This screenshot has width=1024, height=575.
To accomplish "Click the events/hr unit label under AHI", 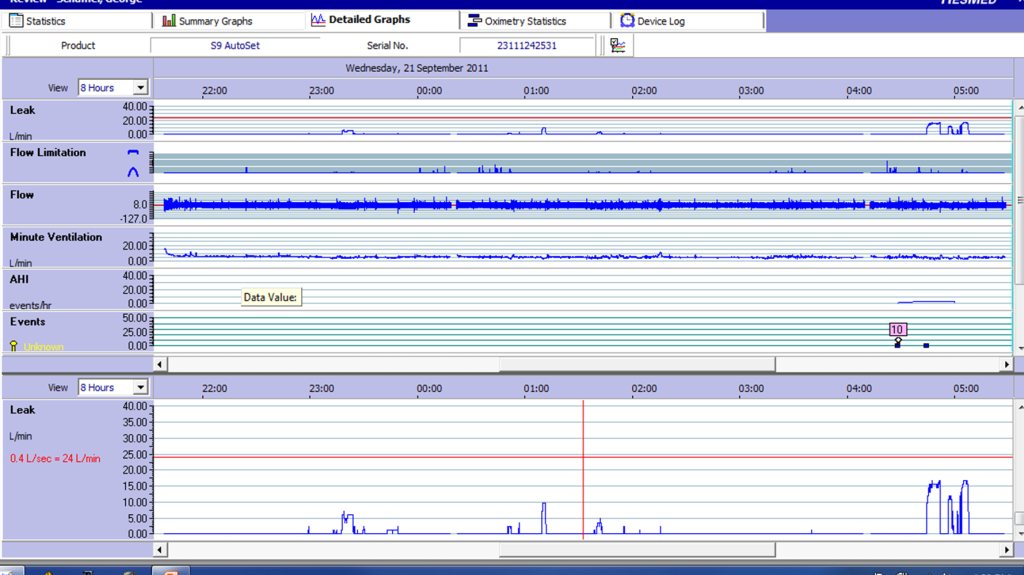I will (31, 305).
